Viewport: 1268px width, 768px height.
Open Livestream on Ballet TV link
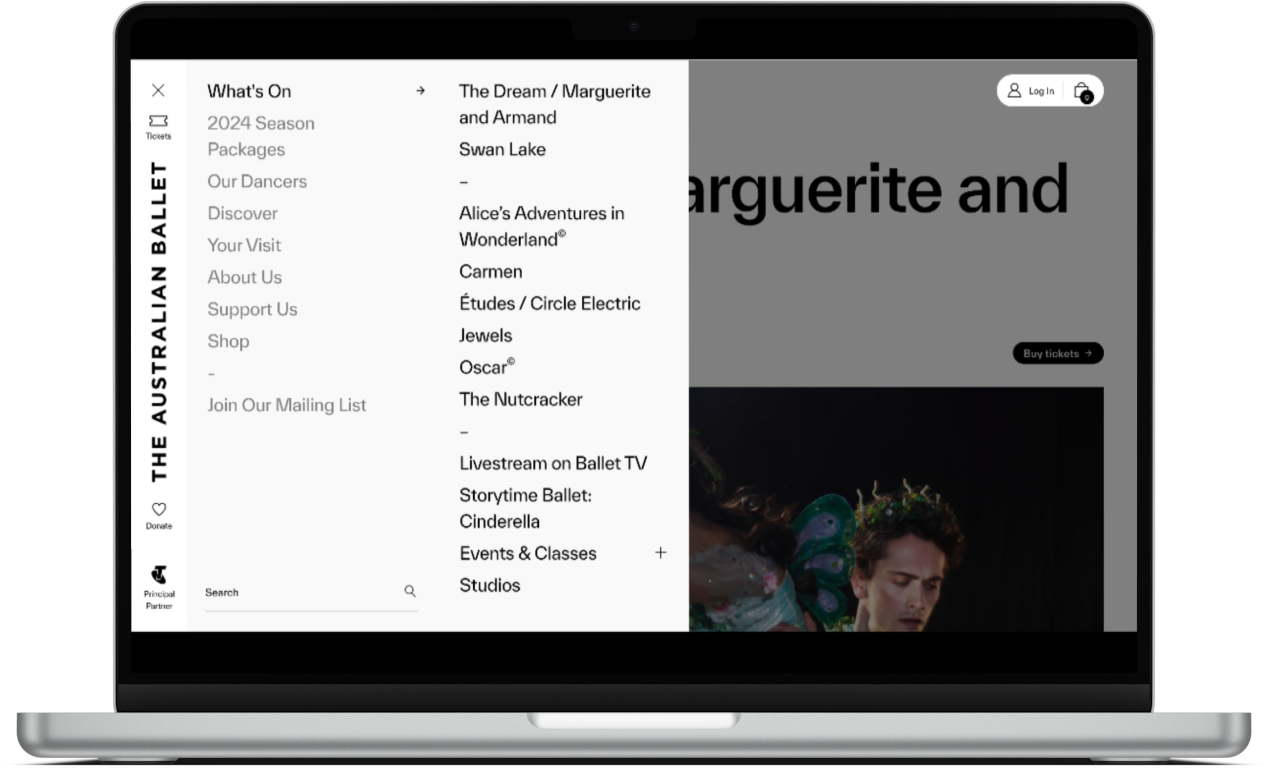553,463
